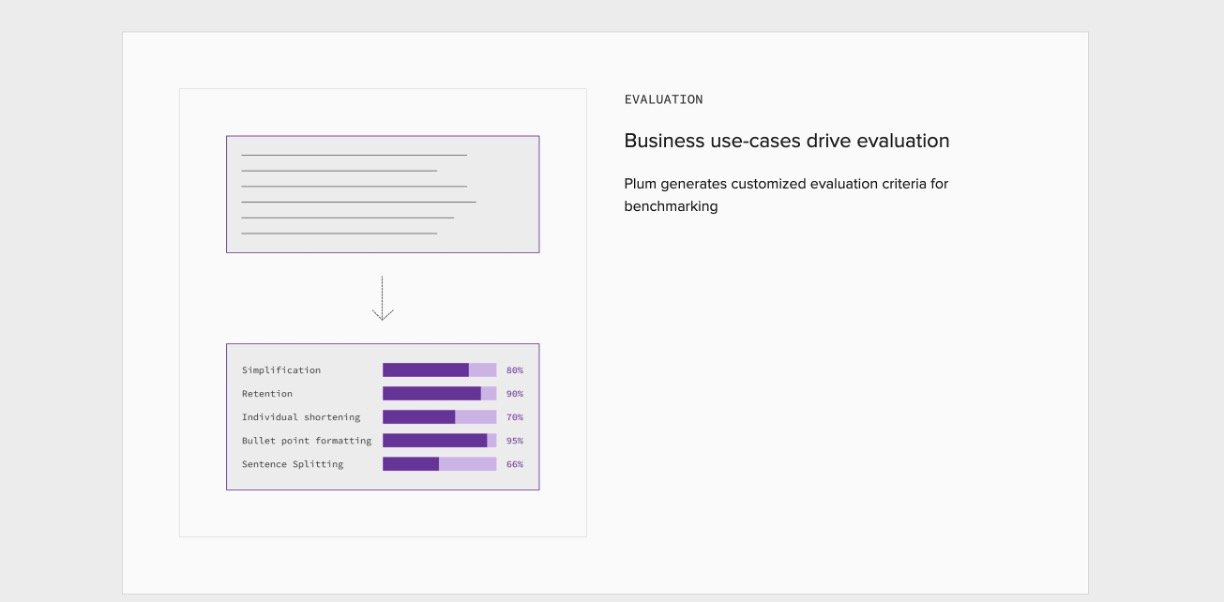The width and height of the screenshot is (1224, 602).
Task: Click the Retention progress bar
Action: coord(439,394)
